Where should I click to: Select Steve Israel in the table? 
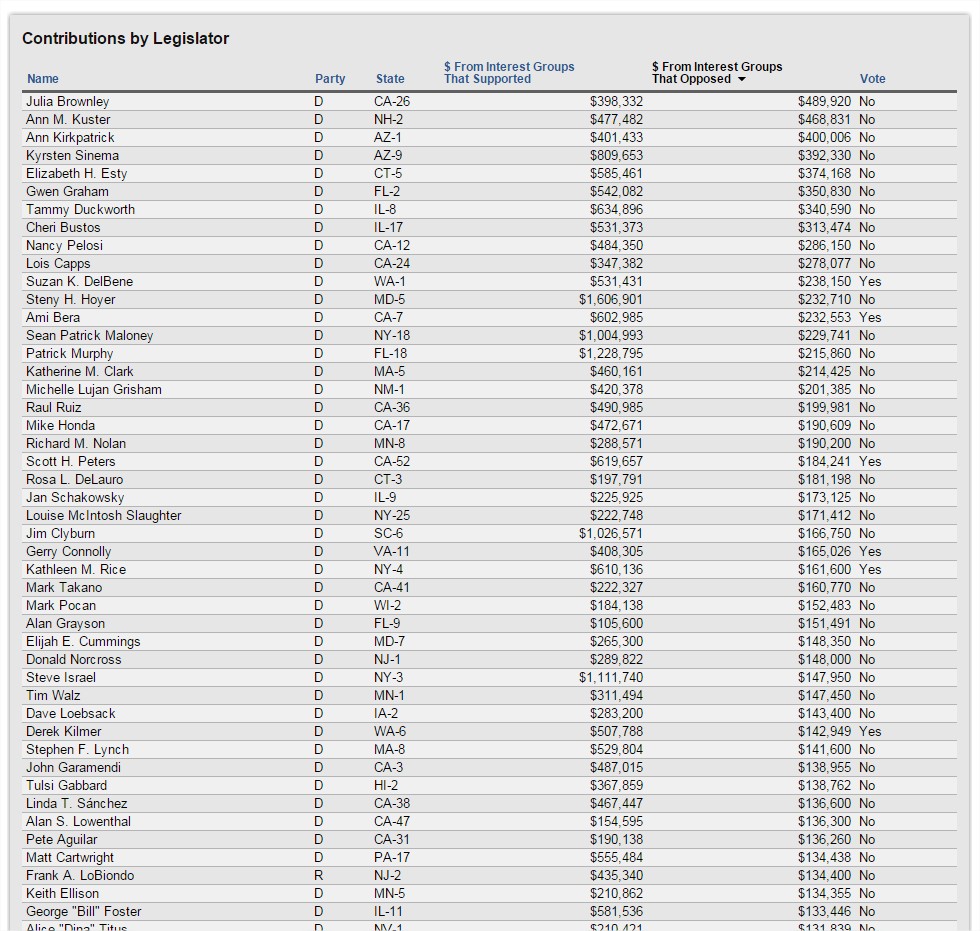coord(61,678)
